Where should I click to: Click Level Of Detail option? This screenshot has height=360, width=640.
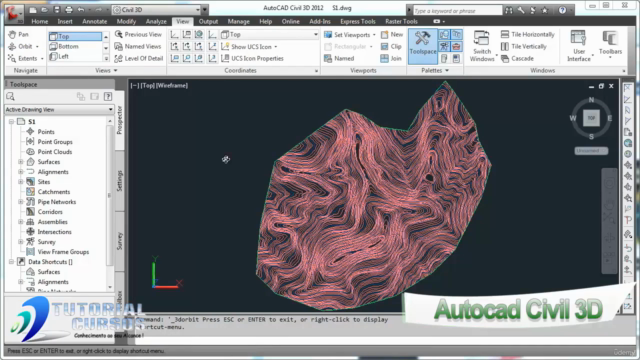(138, 58)
